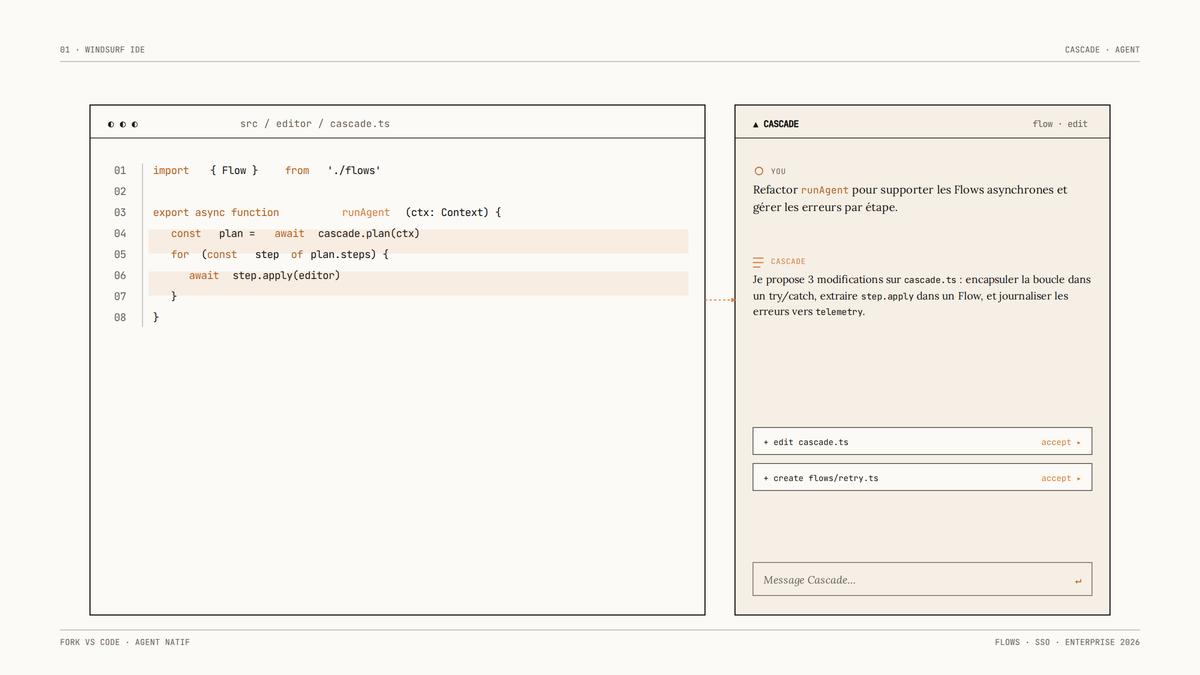
Task: Open the '+ create flows/retry.ts' proposal row
Action: click(922, 477)
